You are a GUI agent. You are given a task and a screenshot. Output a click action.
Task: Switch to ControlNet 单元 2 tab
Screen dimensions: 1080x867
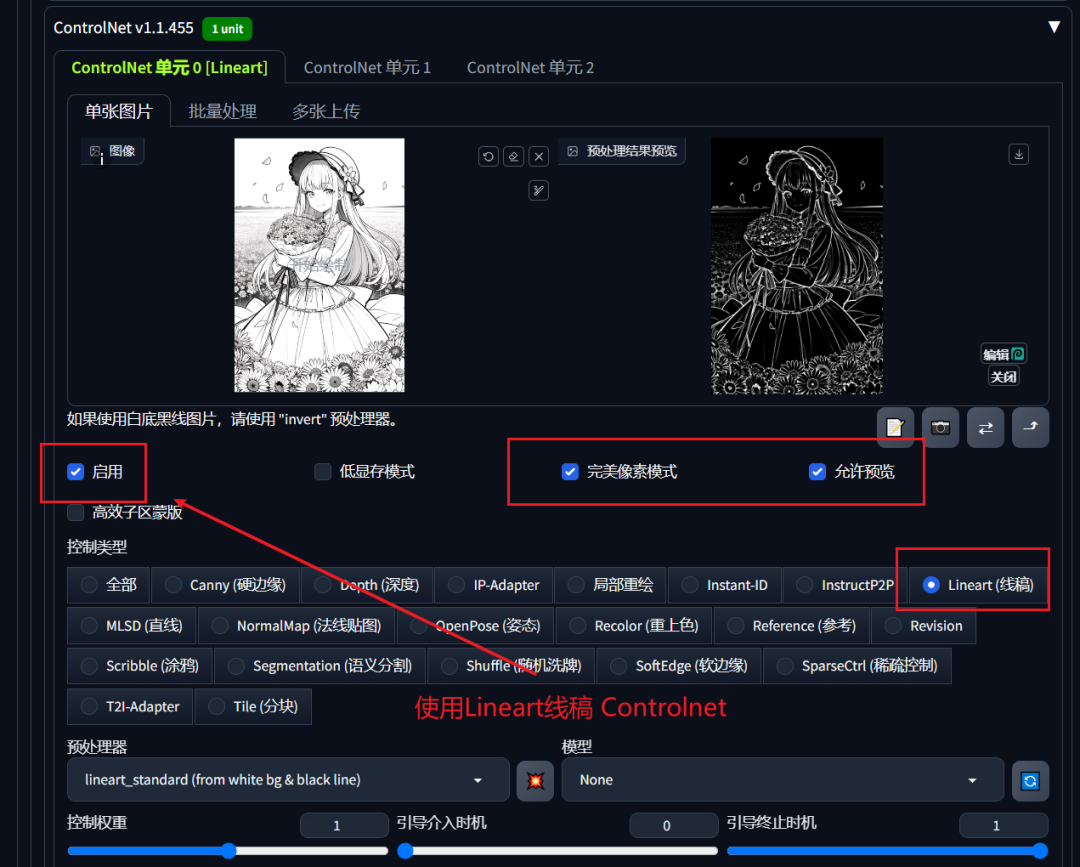click(x=530, y=67)
